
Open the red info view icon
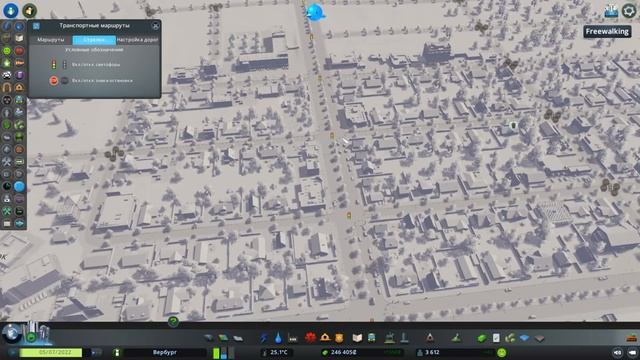pos(19,51)
